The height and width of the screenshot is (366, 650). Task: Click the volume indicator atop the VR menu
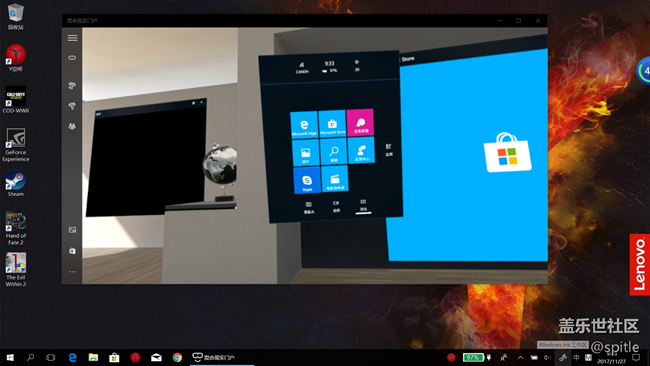(357, 65)
